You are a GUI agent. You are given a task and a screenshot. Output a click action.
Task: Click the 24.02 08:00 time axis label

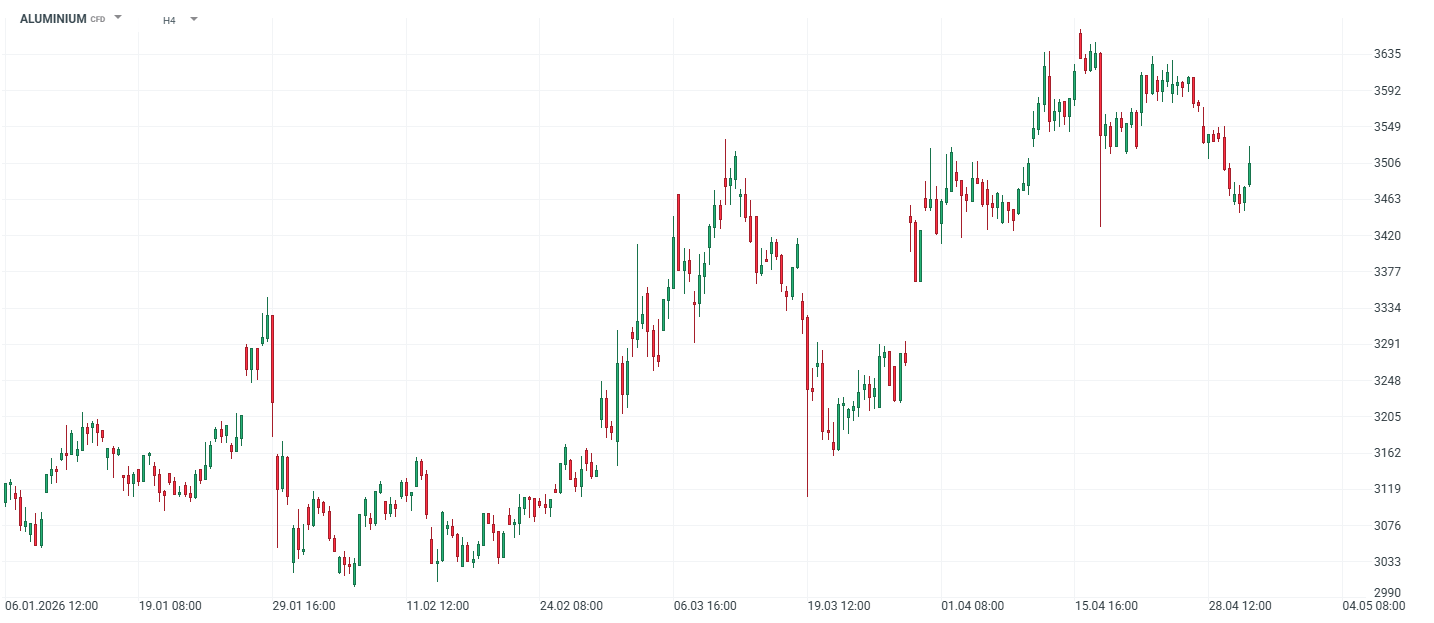click(571, 606)
